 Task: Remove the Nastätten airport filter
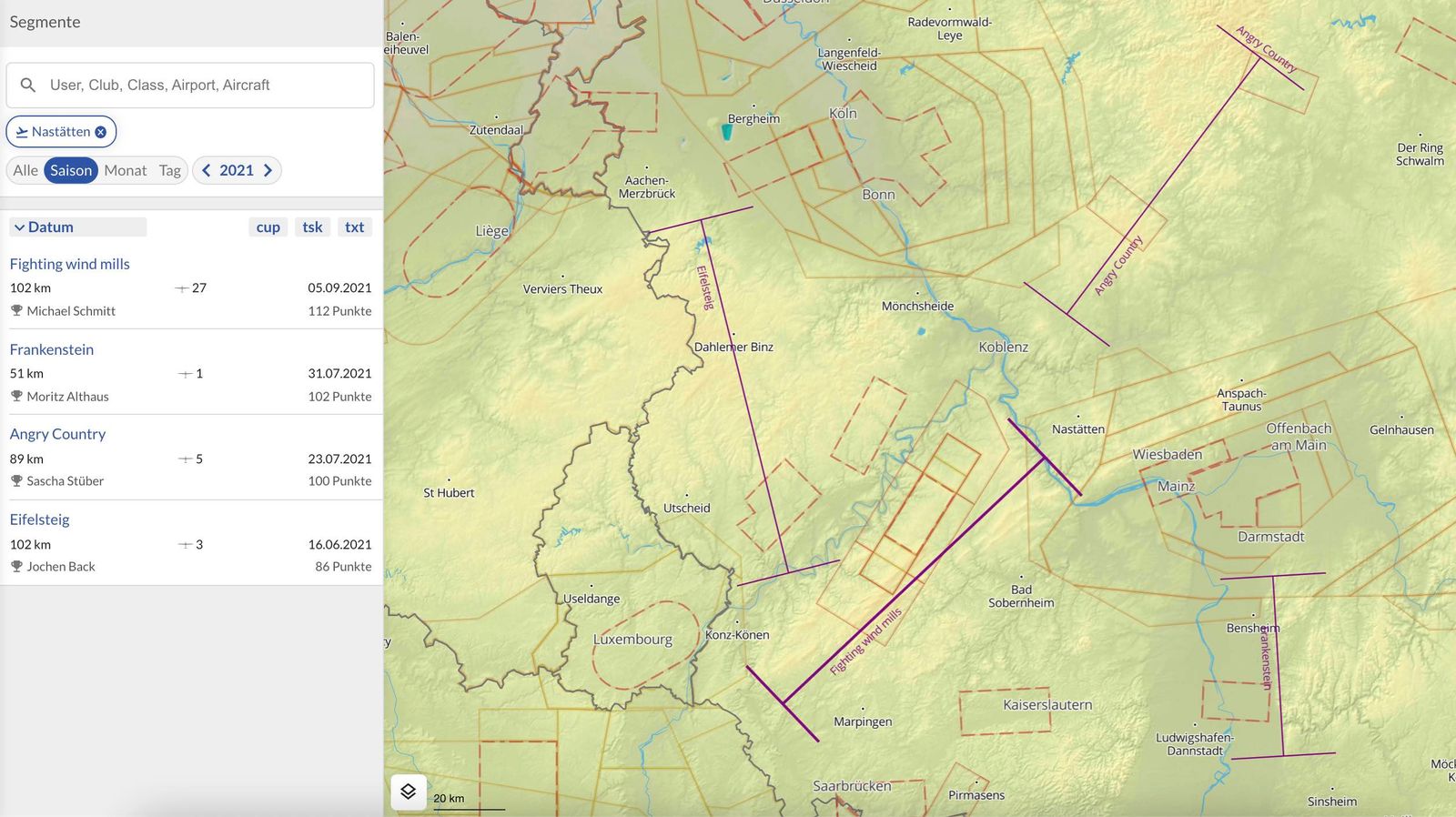click(x=101, y=132)
